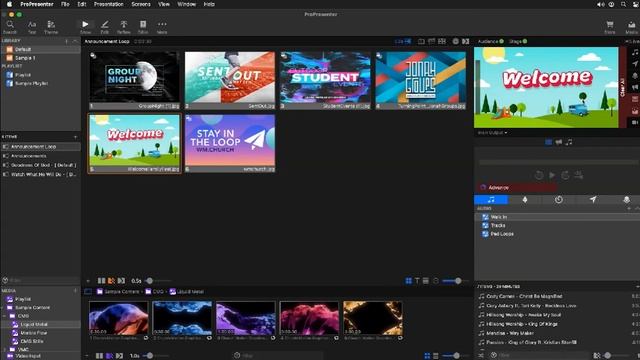Select the Liquid Metal media folder
This screenshot has height=360, width=640.
click(x=40, y=324)
